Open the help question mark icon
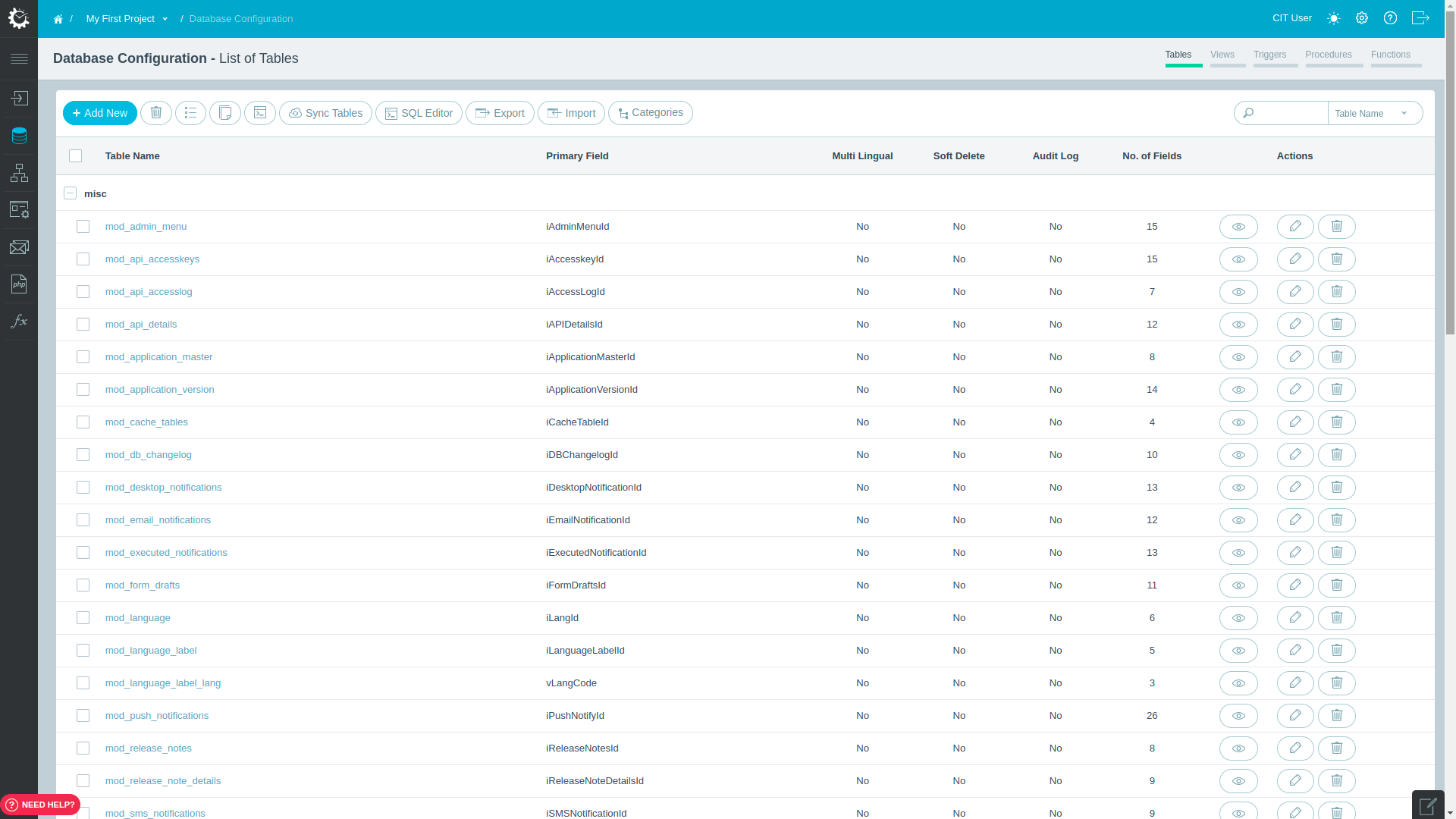1456x819 pixels. (x=1390, y=18)
